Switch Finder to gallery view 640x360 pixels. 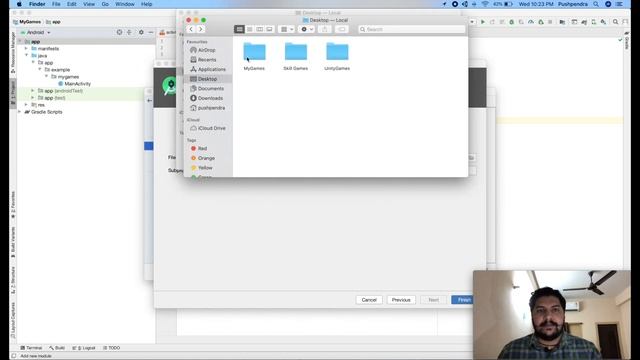[x=269, y=29]
